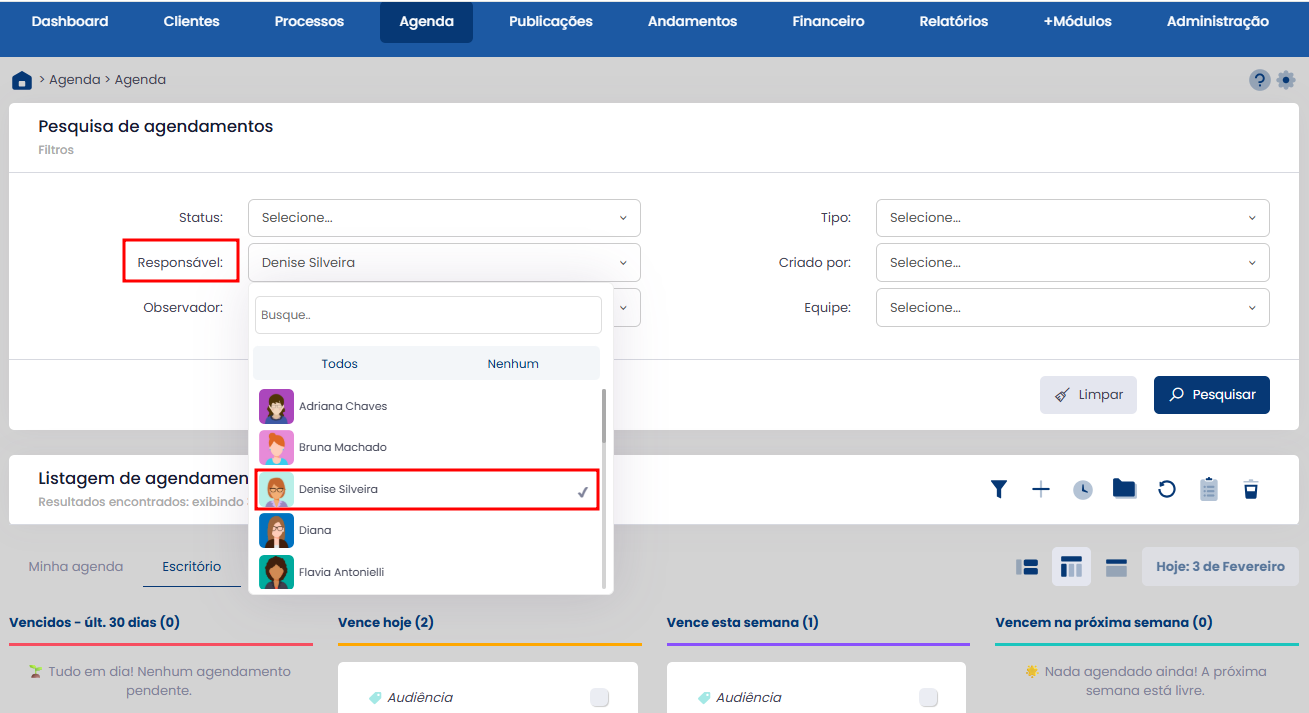Check the Audiência box under Vence hoje

tap(599, 698)
